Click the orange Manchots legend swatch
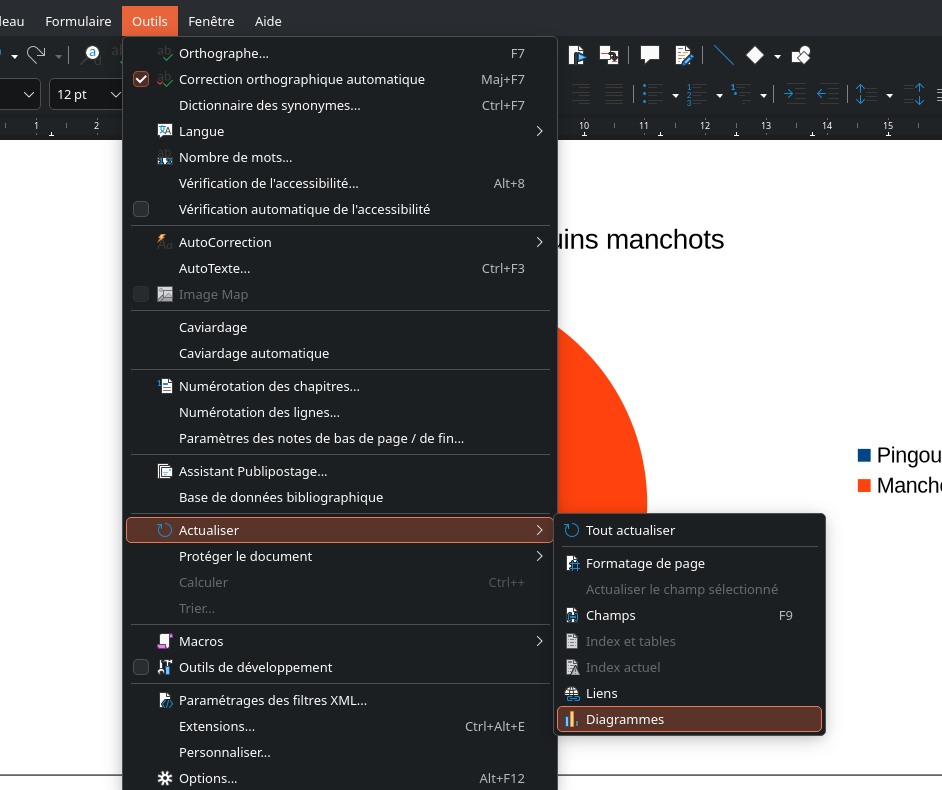This screenshot has width=942, height=790. (x=865, y=485)
